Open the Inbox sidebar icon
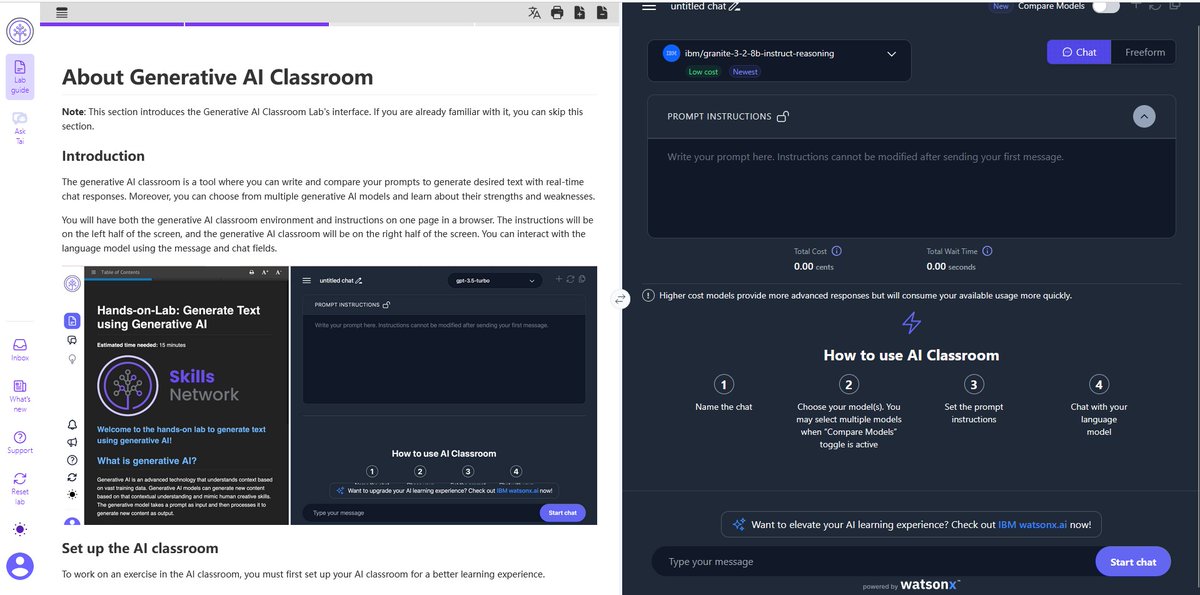 (20, 349)
